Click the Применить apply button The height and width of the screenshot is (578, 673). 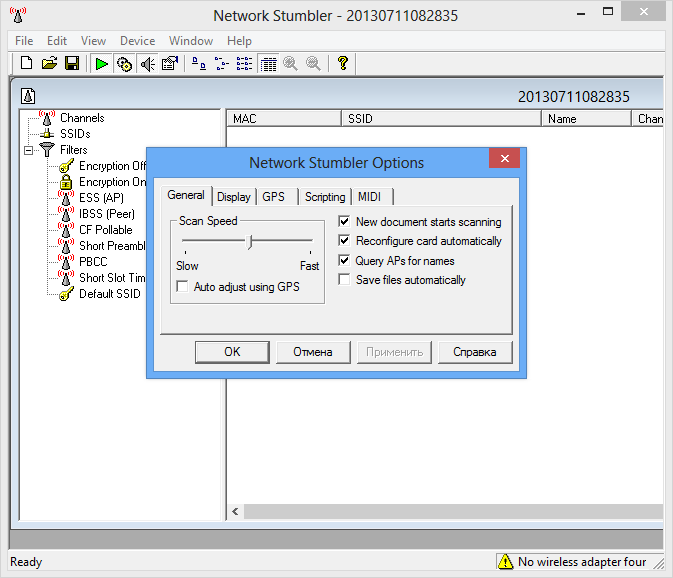pos(394,352)
